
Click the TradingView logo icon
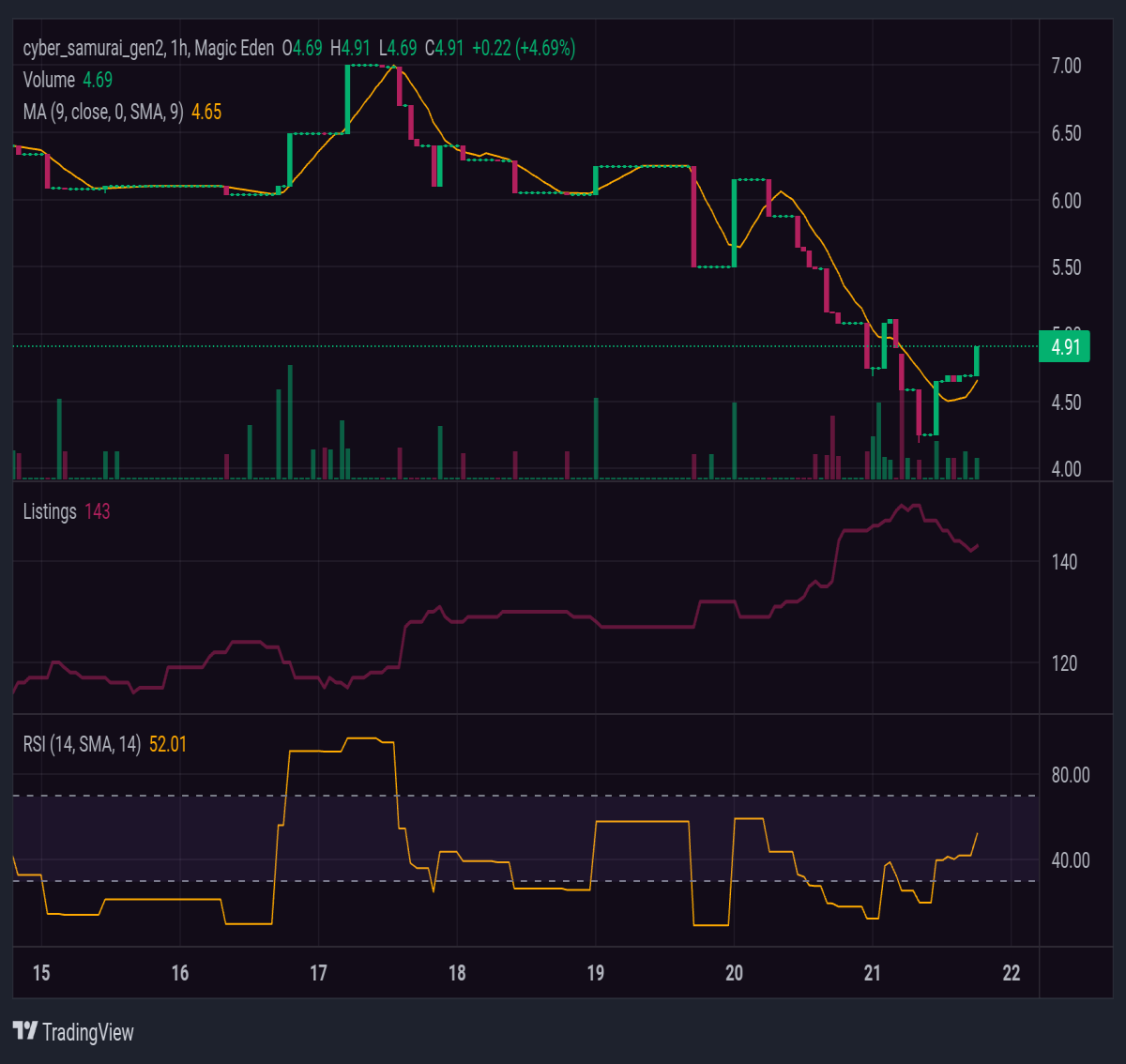pyautogui.click(x=25, y=1031)
